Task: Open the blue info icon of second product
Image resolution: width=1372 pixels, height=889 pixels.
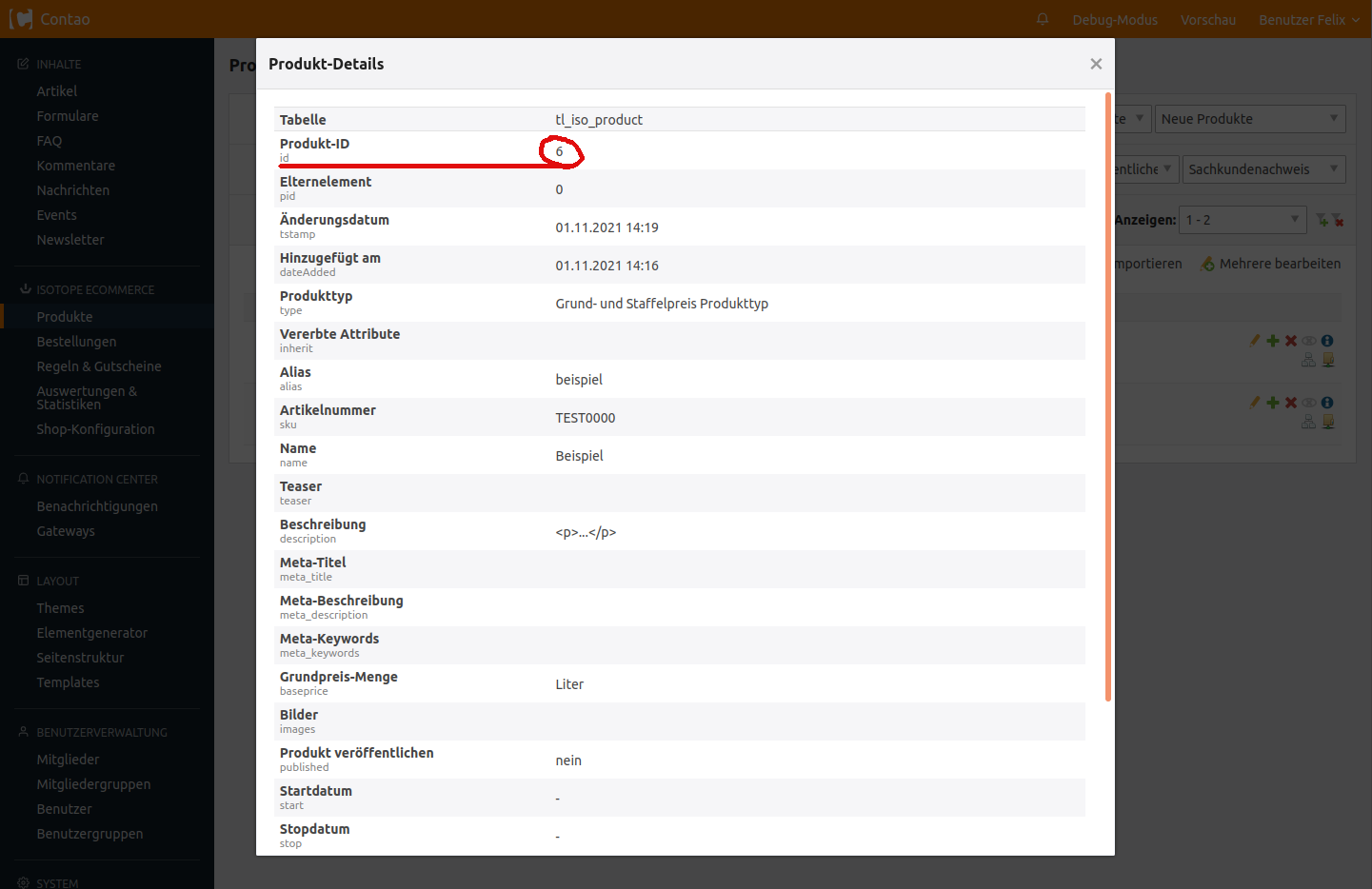Action: pyautogui.click(x=1327, y=403)
